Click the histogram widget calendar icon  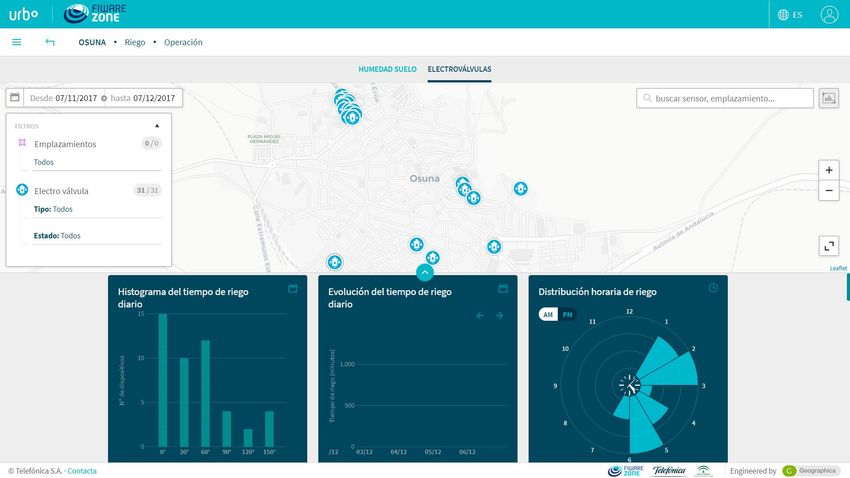(293, 288)
